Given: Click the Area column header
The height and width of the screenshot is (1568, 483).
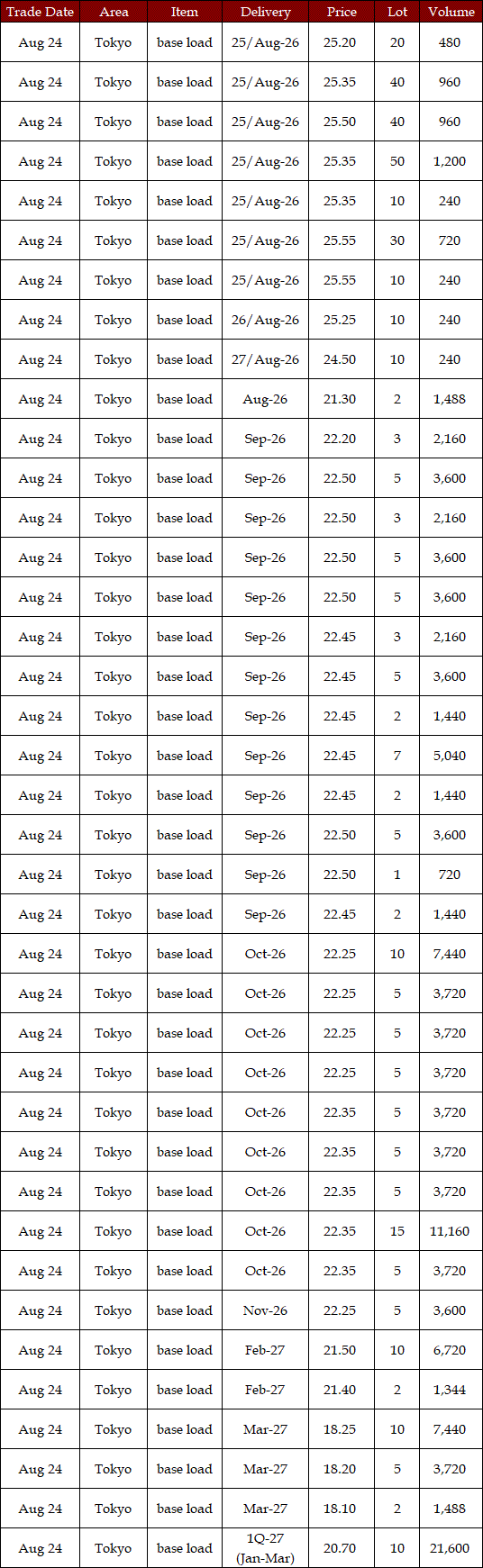Looking at the screenshot, I should [x=114, y=12].
